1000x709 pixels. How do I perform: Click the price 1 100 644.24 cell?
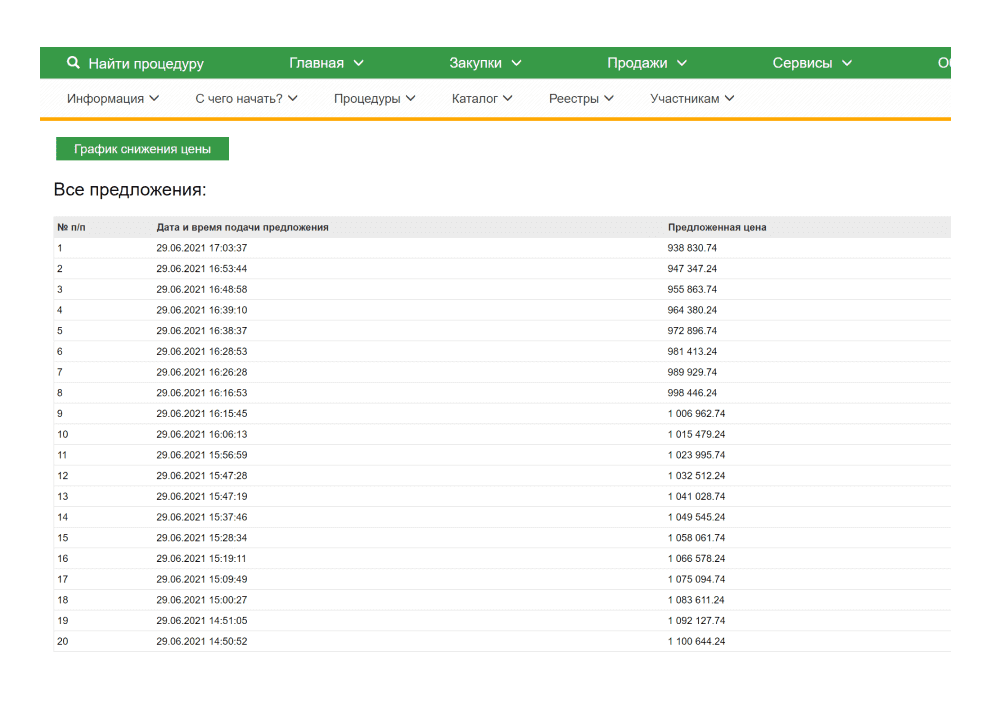(696, 641)
